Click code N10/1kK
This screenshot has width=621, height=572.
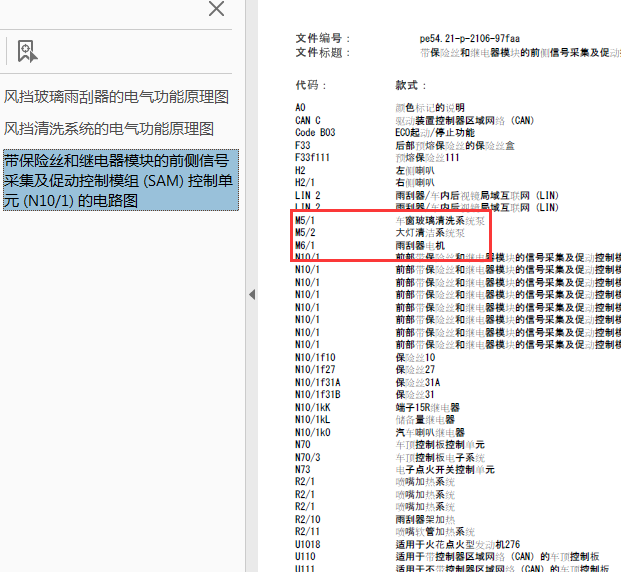313,407
